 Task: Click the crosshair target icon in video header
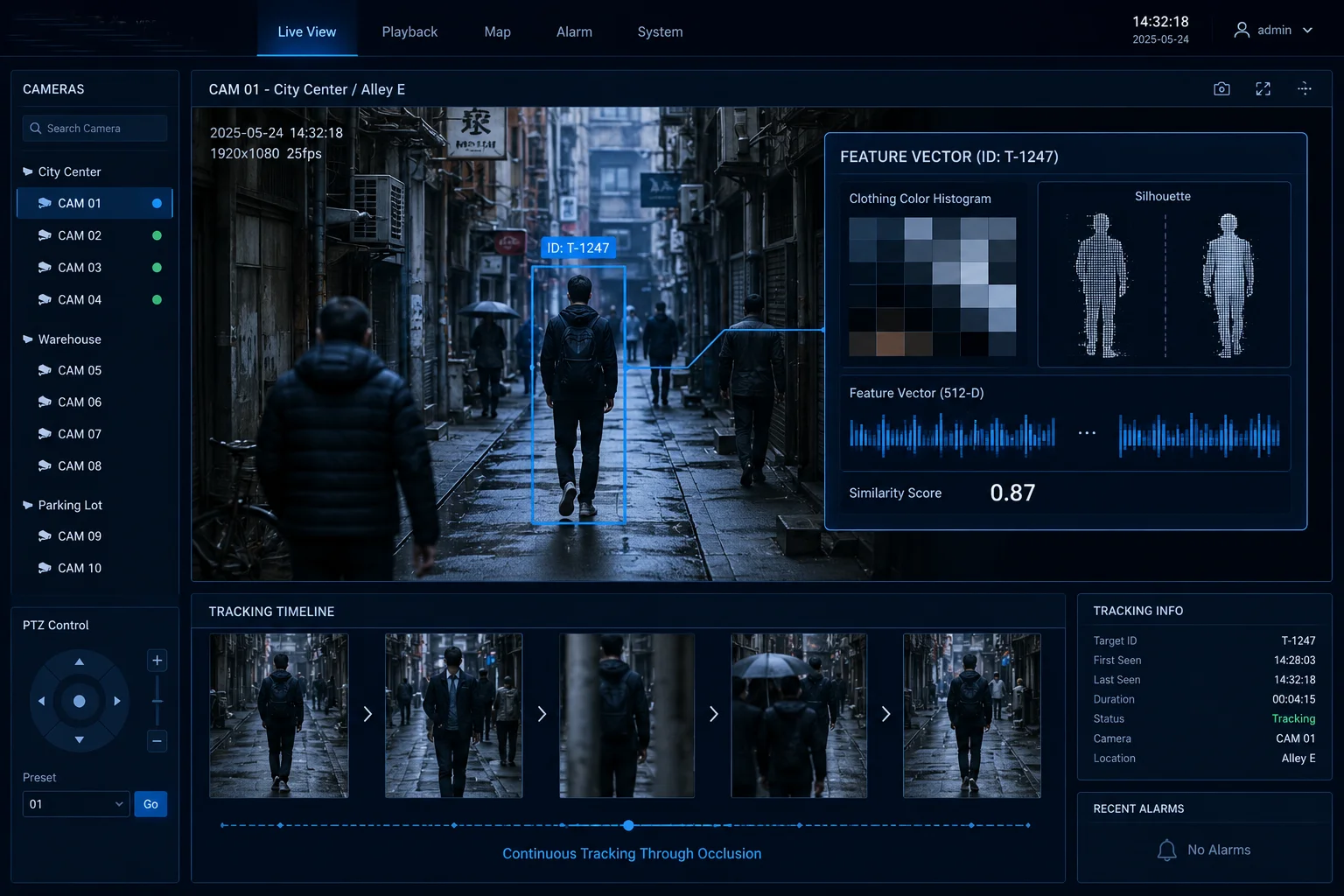(1304, 88)
